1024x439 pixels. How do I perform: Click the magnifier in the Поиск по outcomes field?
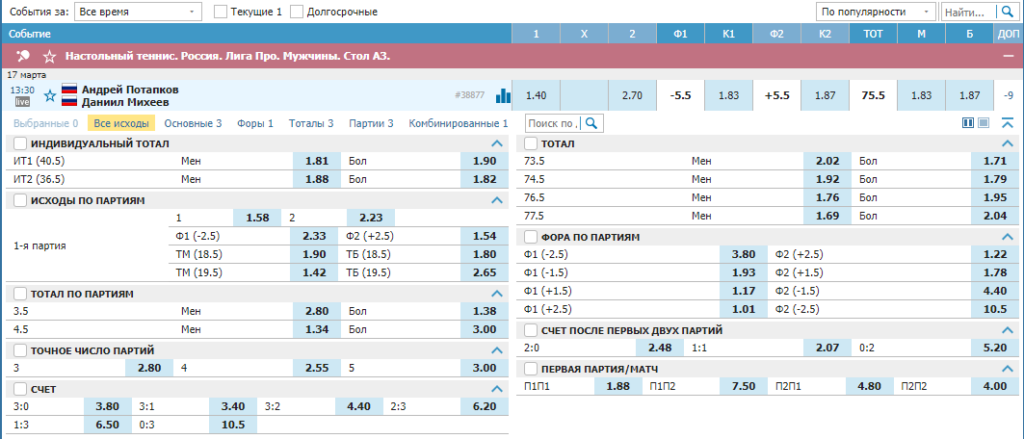(x=592, y=123)
